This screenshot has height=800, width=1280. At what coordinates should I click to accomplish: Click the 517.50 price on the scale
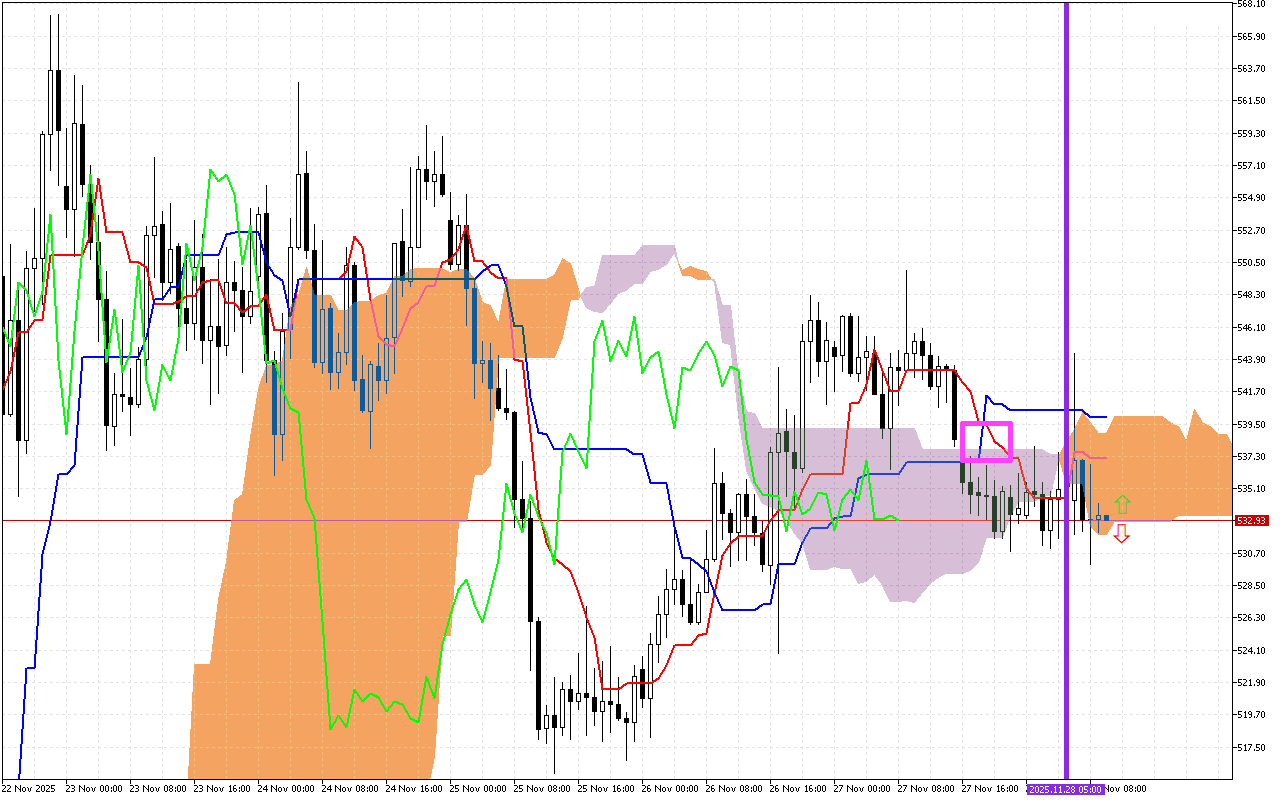click(x=1251, y=747)
